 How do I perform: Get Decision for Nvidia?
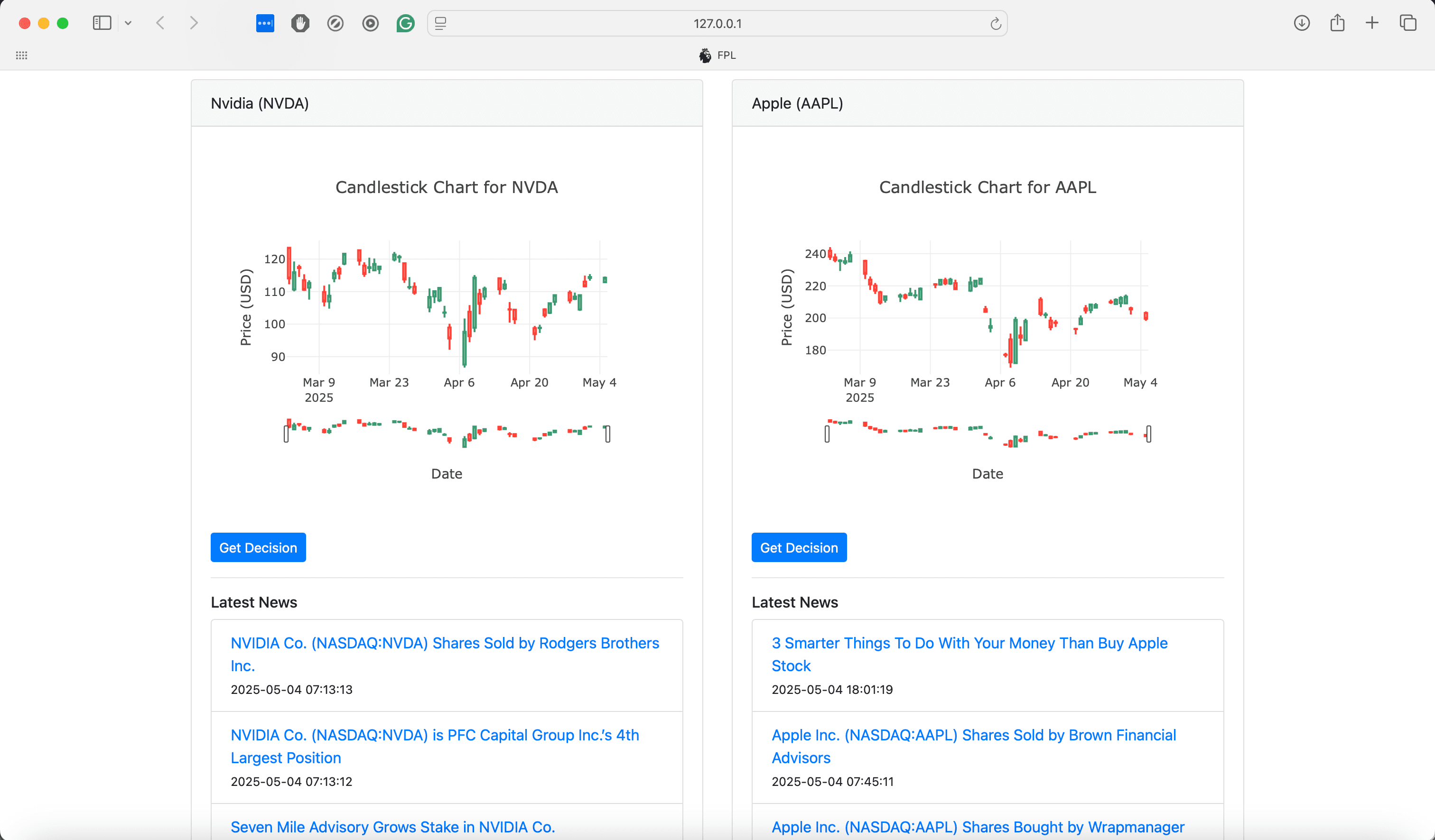258,547
